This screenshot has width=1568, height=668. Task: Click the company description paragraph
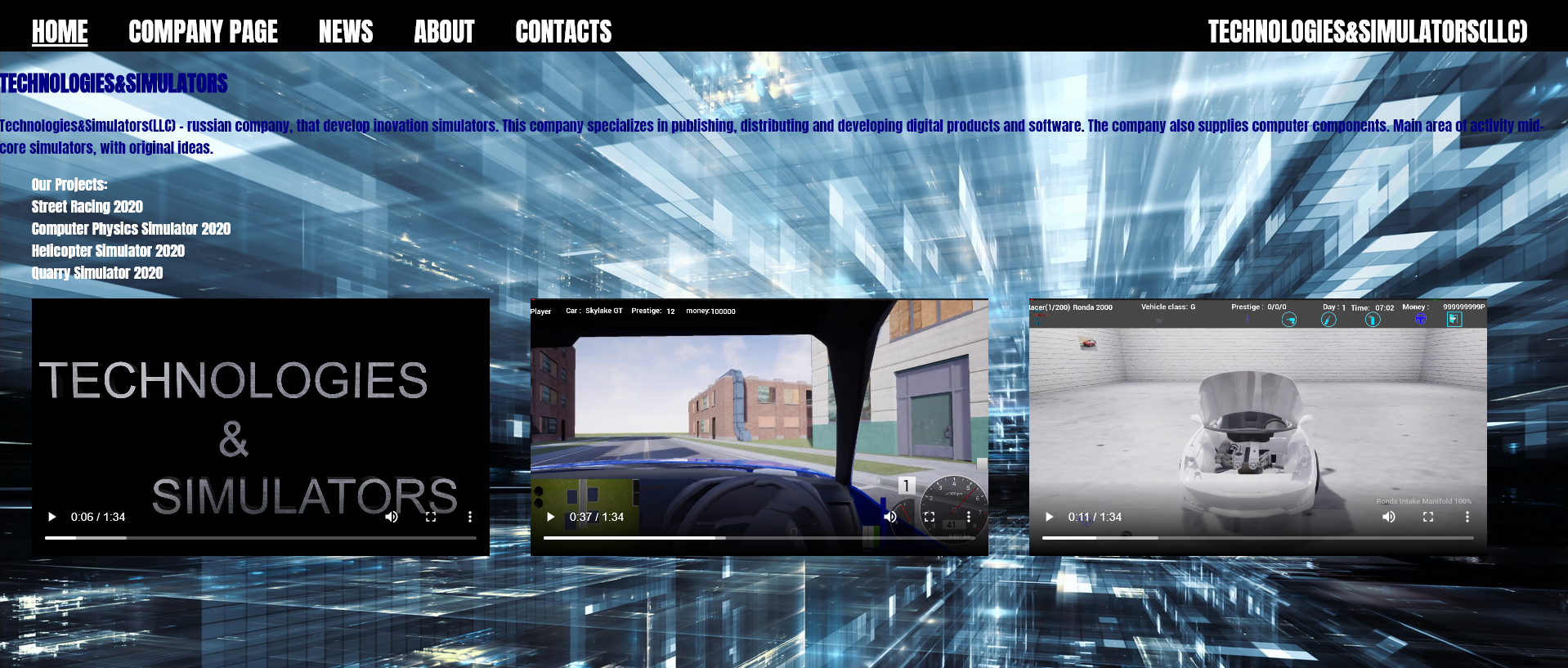tap(772, 137)
